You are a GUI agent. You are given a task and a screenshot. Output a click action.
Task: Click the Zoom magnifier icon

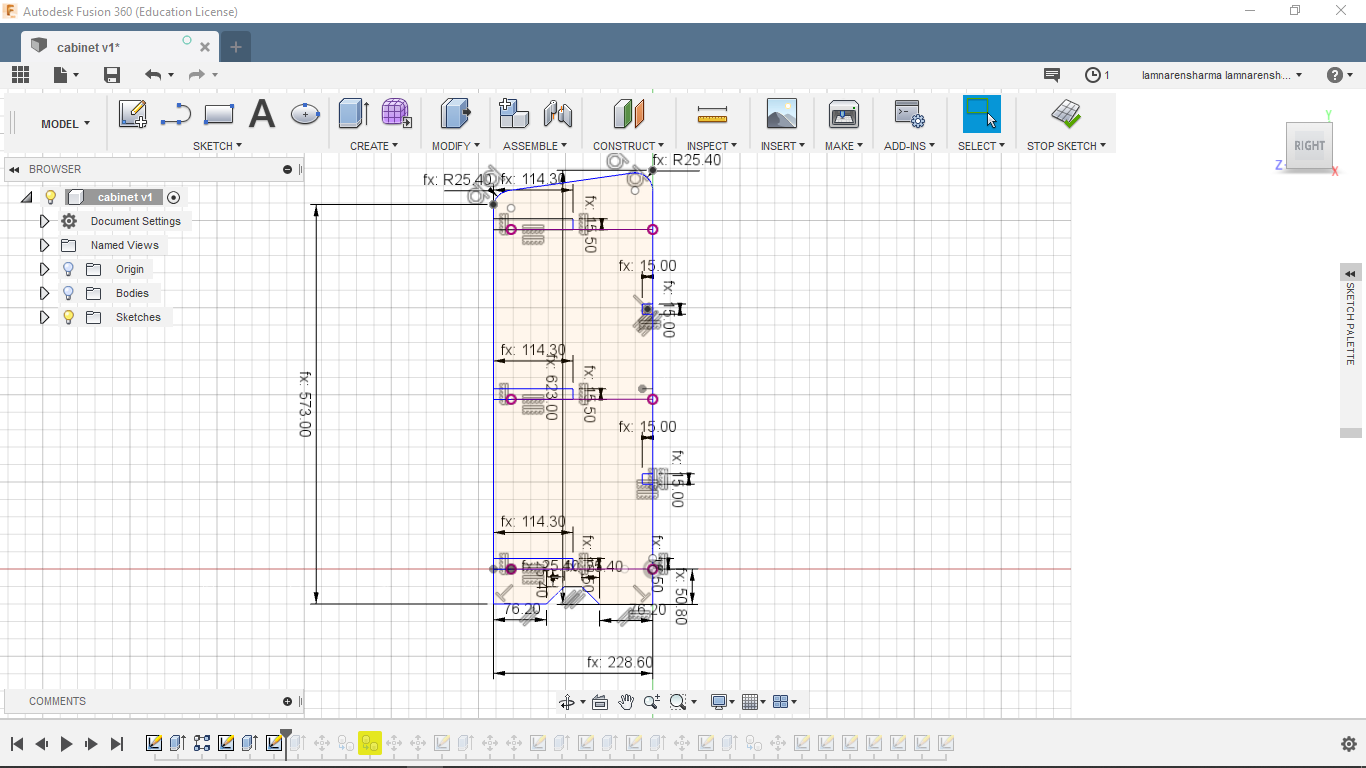click(x=651, y=702)
